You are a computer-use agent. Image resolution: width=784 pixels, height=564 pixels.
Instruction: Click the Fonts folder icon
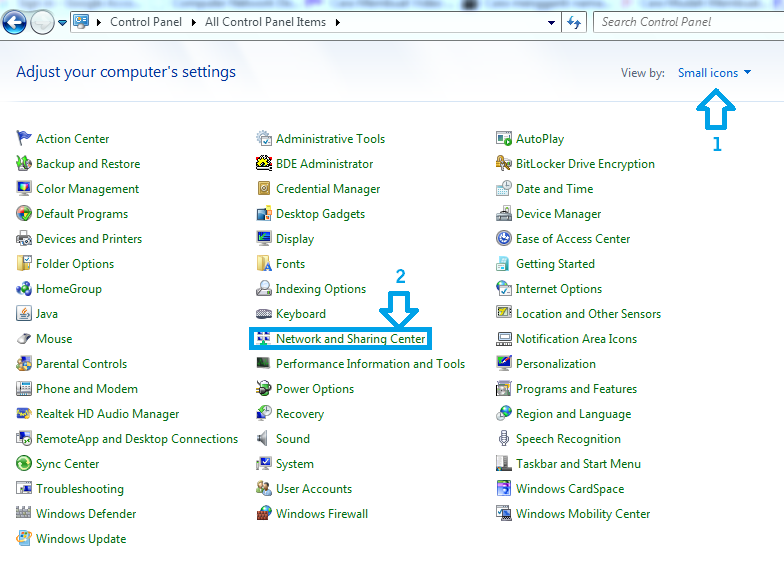click(264, 263)
